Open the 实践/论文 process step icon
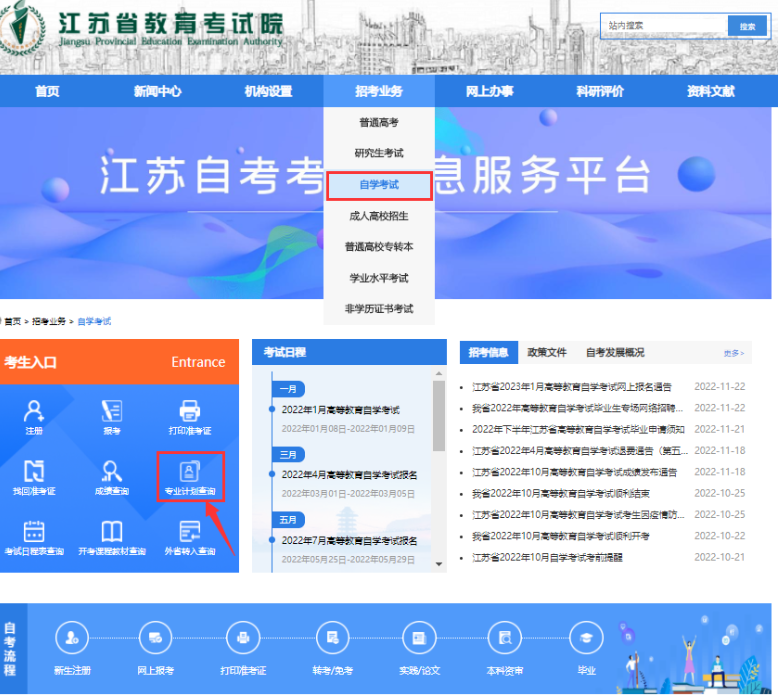782x696 pixels. pyautogui.click(x=419, y=638)
